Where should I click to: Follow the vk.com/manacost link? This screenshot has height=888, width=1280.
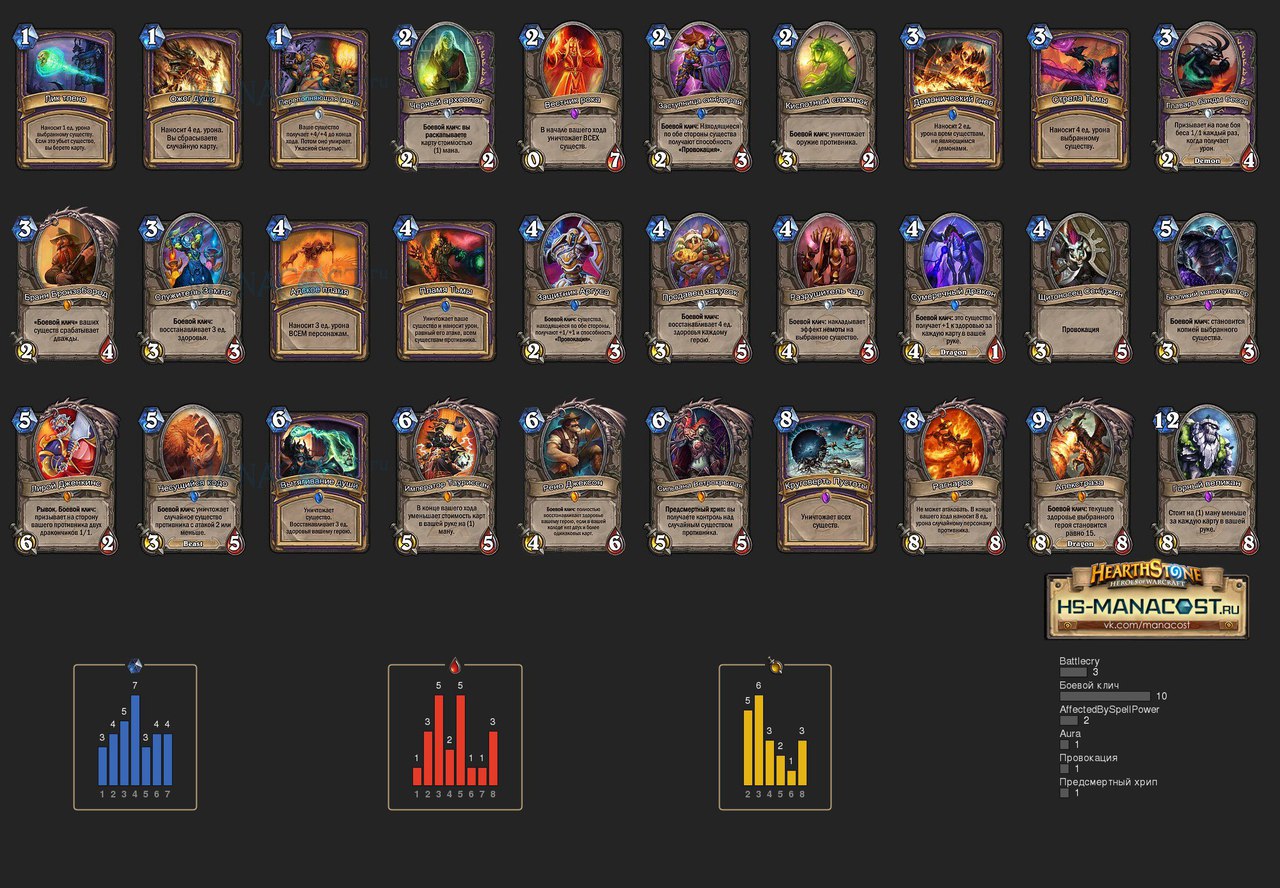click(1147, 625)
